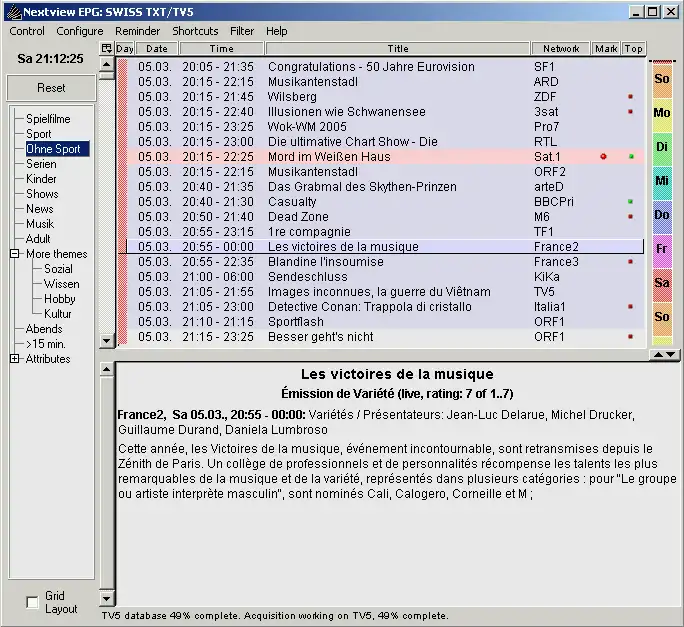
Task: Jump to Wednesday (Mi) in the day bar
Action: (x=662, y=182)
